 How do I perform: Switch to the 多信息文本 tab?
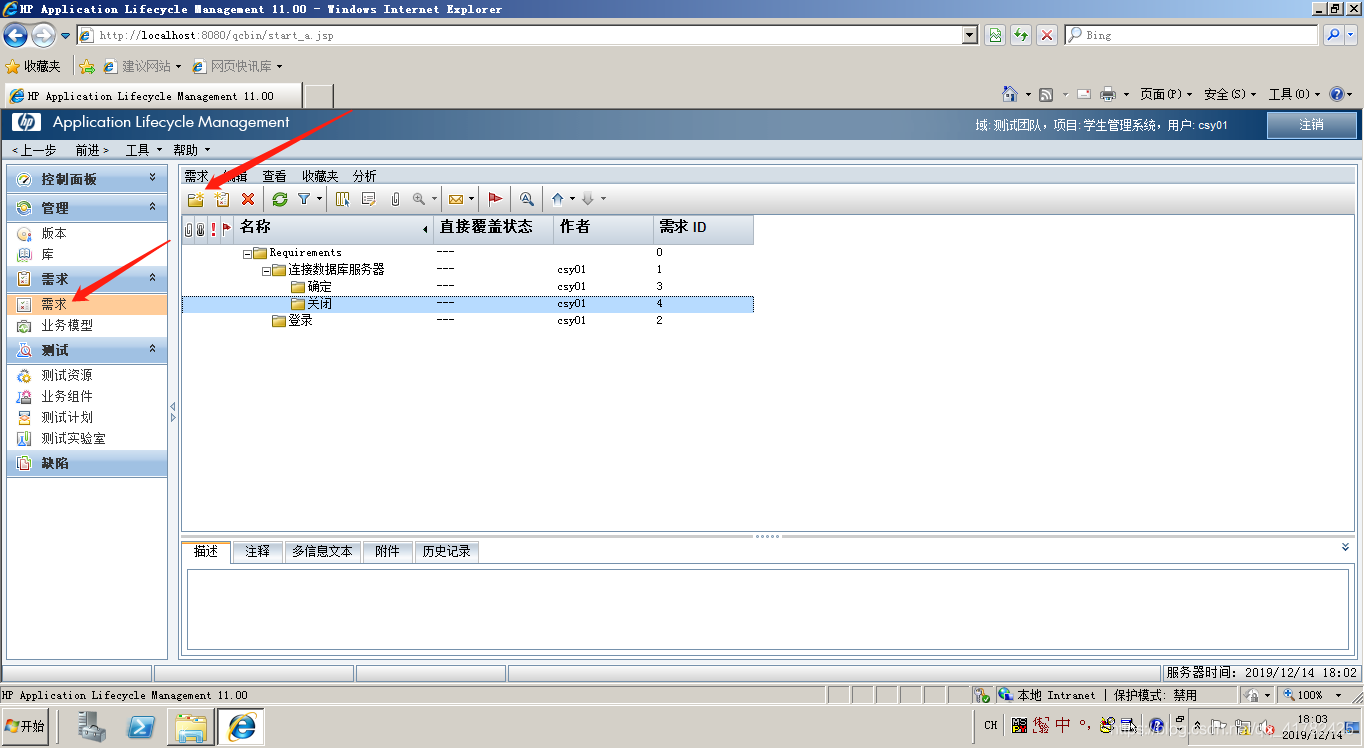pos(322,551)
